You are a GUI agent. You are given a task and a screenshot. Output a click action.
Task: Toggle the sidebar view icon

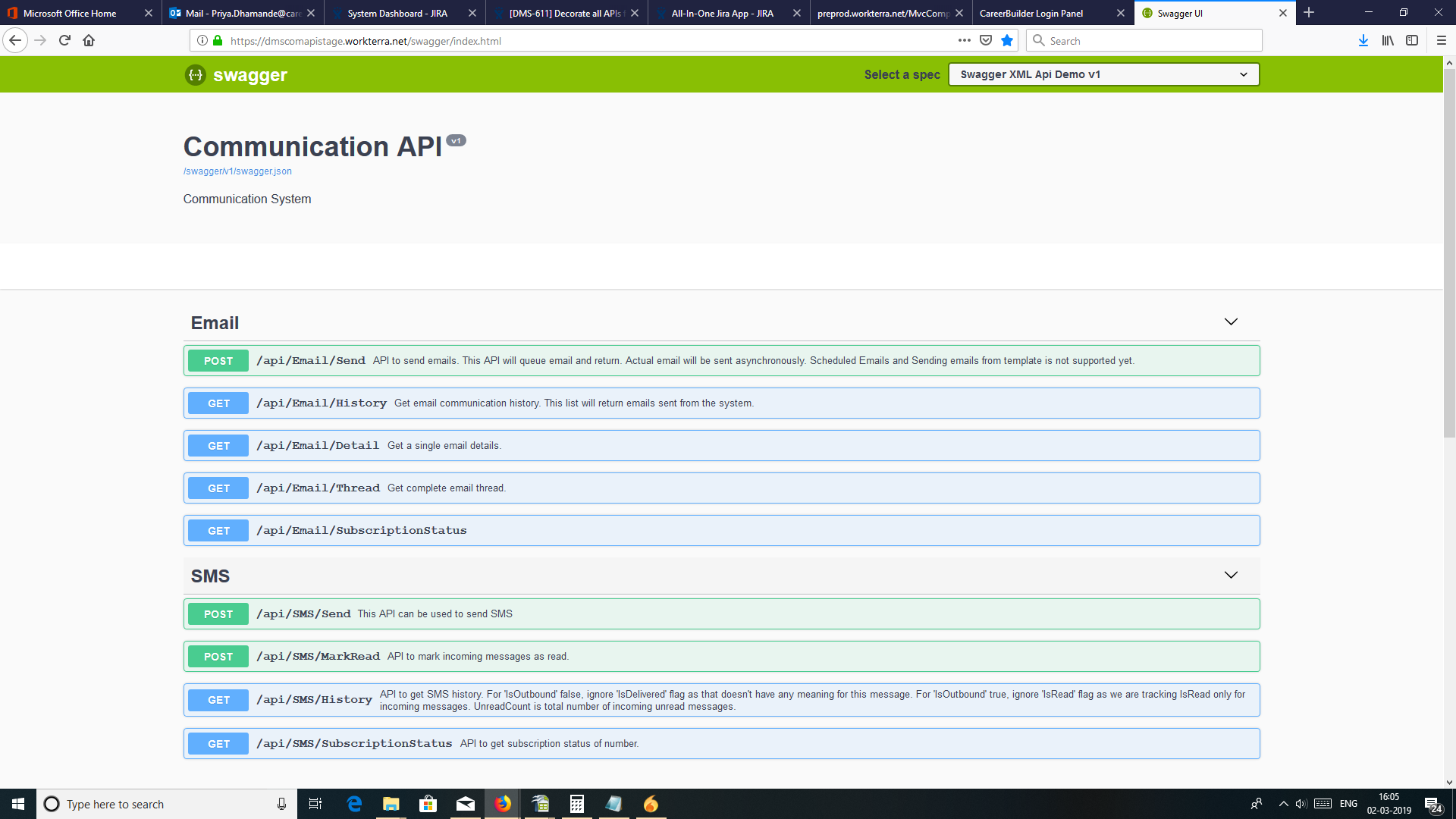click(1412, 41)
